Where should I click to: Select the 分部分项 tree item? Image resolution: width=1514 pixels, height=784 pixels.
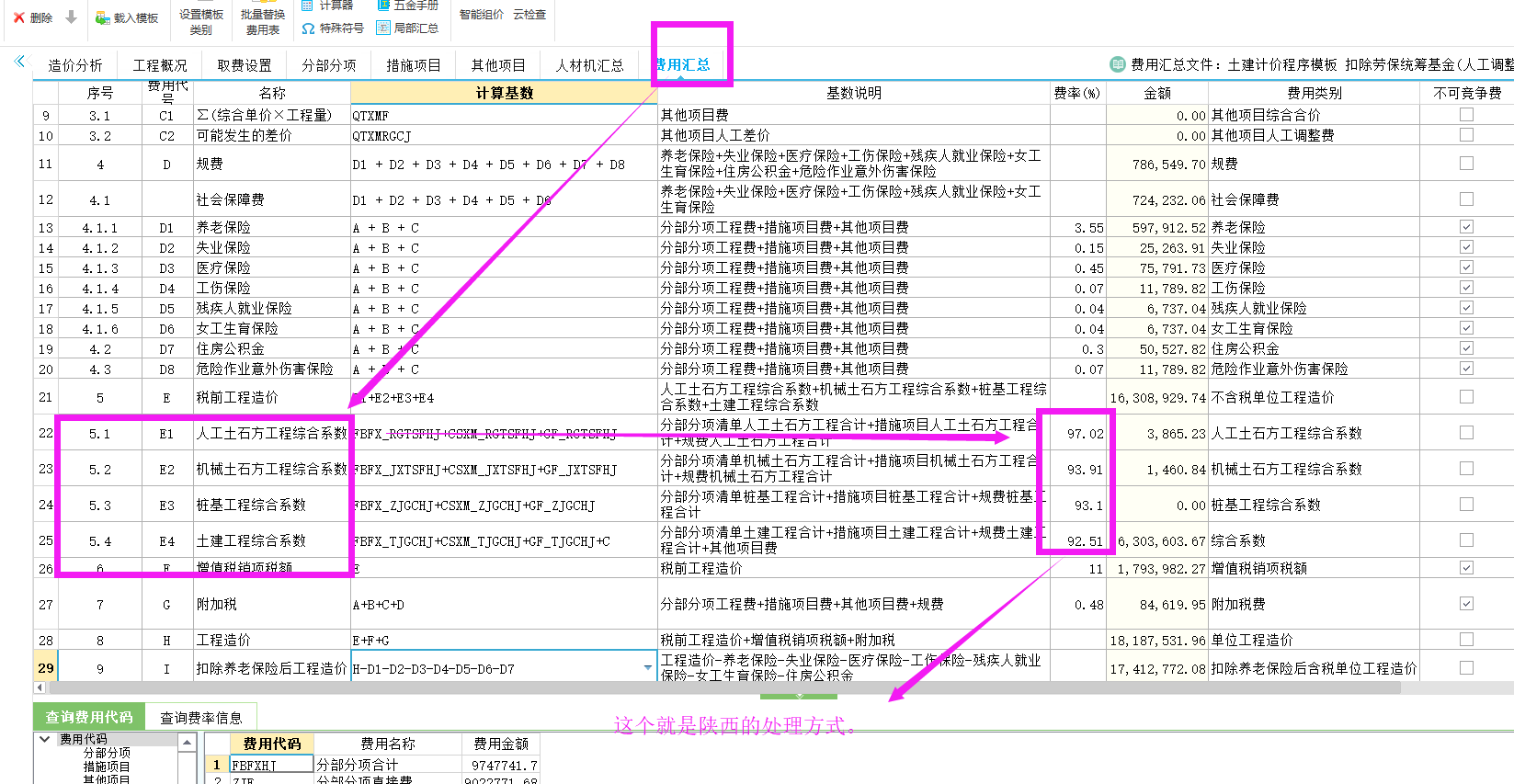(x=107, y=753)
